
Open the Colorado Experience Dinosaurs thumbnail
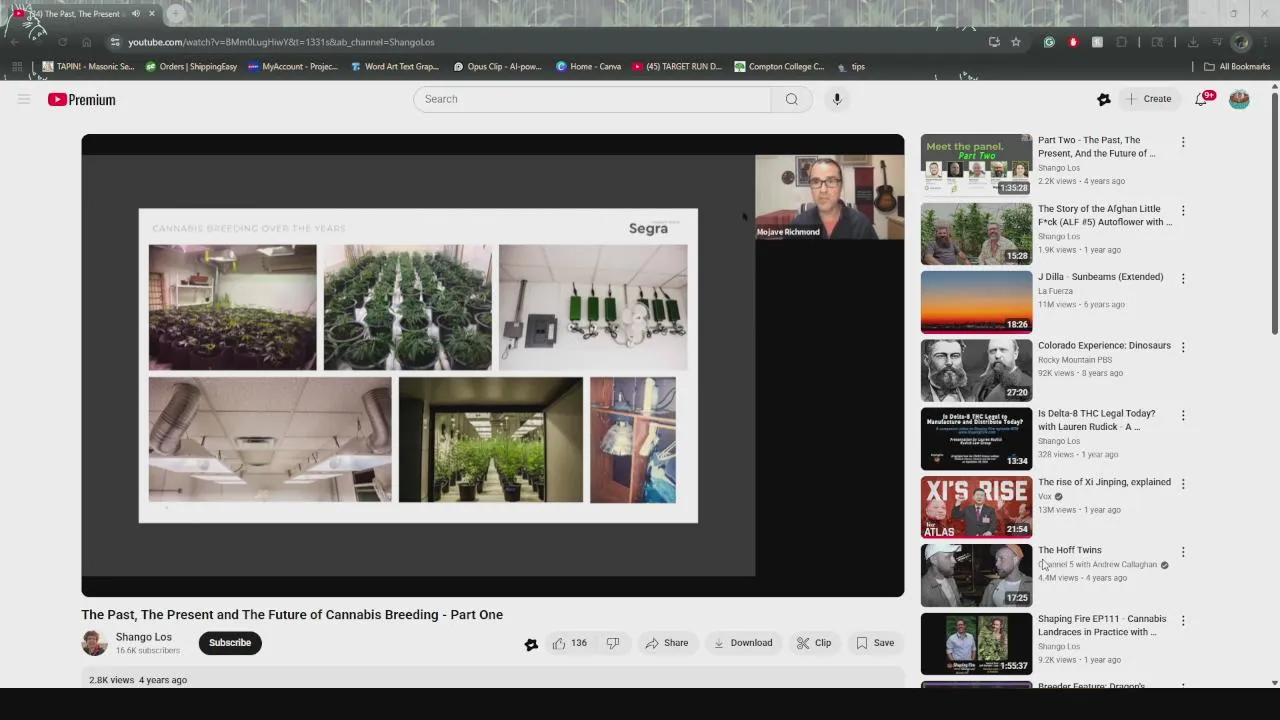976,370
